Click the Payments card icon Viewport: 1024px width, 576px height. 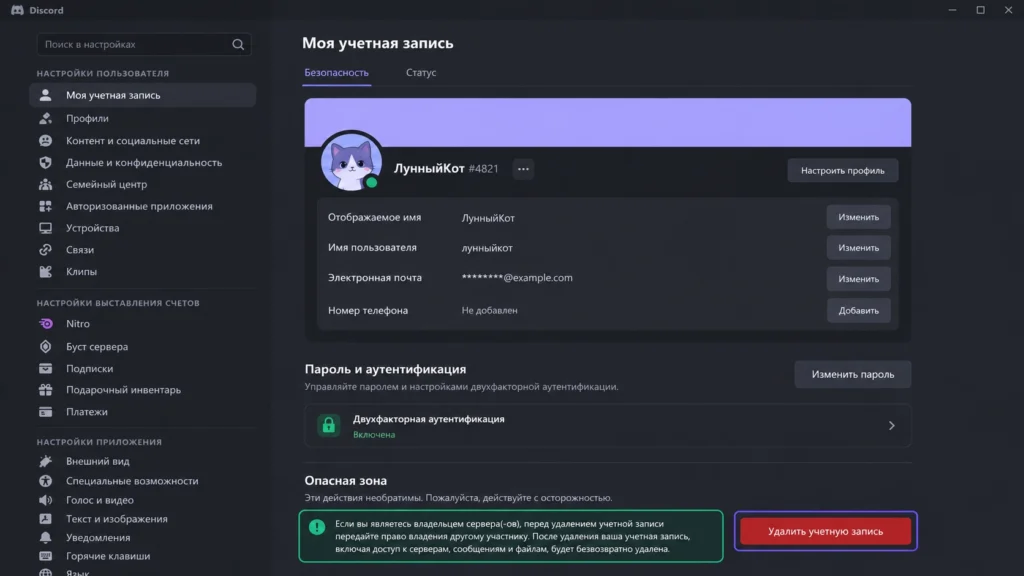tap(45, 412)
